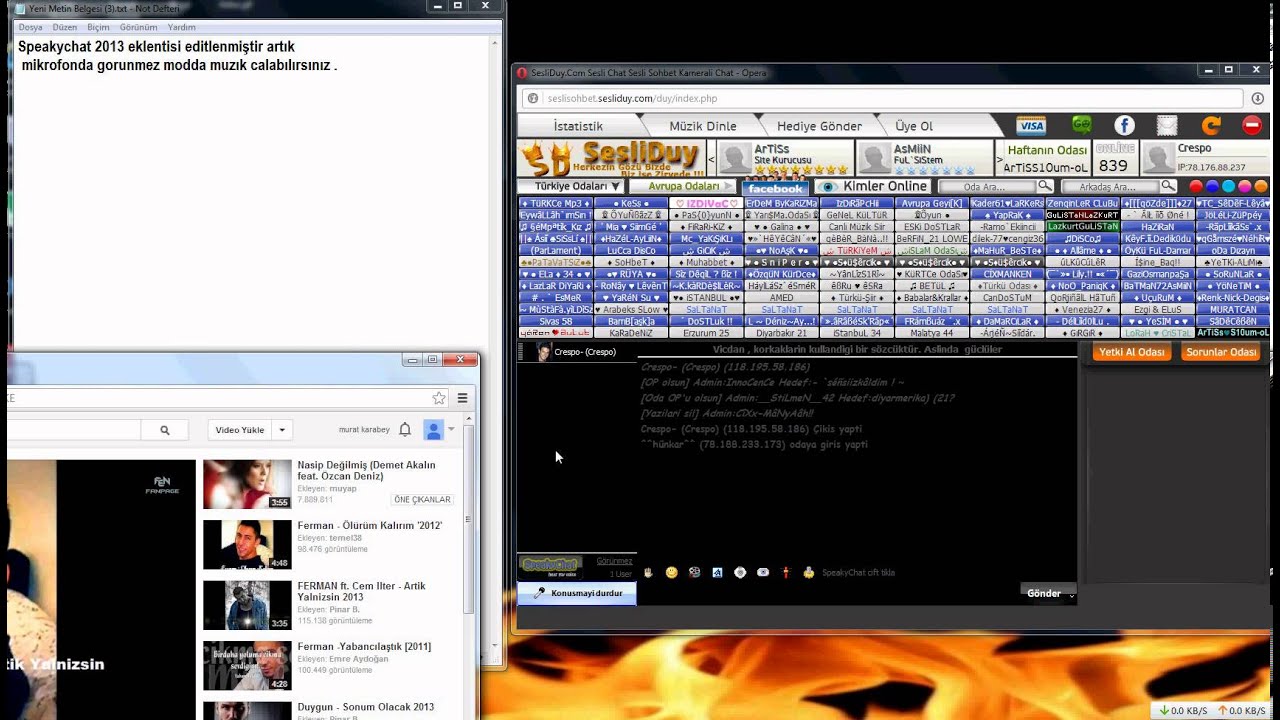Click the webcam icon in chat toolbar

(763, 572)
